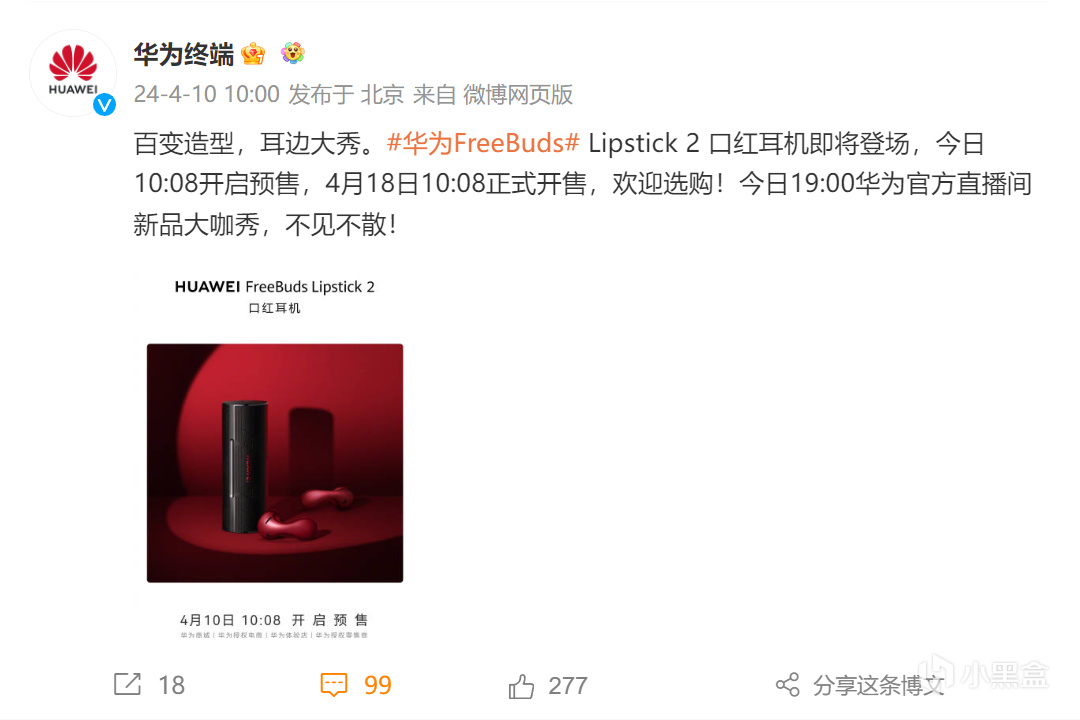Click the HUAWEI FreeBuds Lipstick 2 poster heading
The height and width of the screenshot is (720, 1080).
tap(275, 287)
